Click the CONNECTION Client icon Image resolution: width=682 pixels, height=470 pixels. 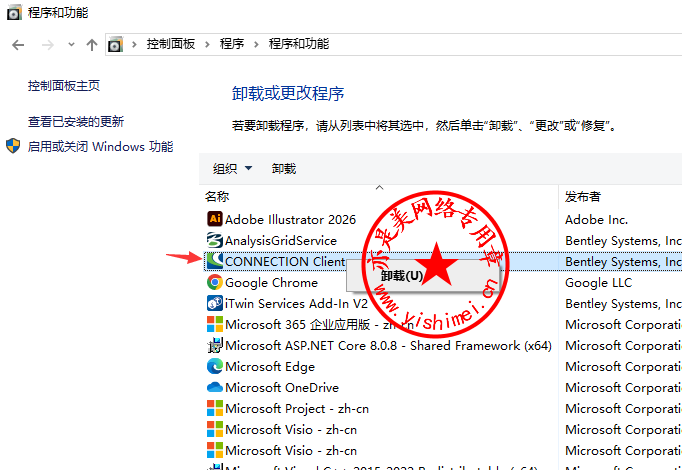click(214, 261)
